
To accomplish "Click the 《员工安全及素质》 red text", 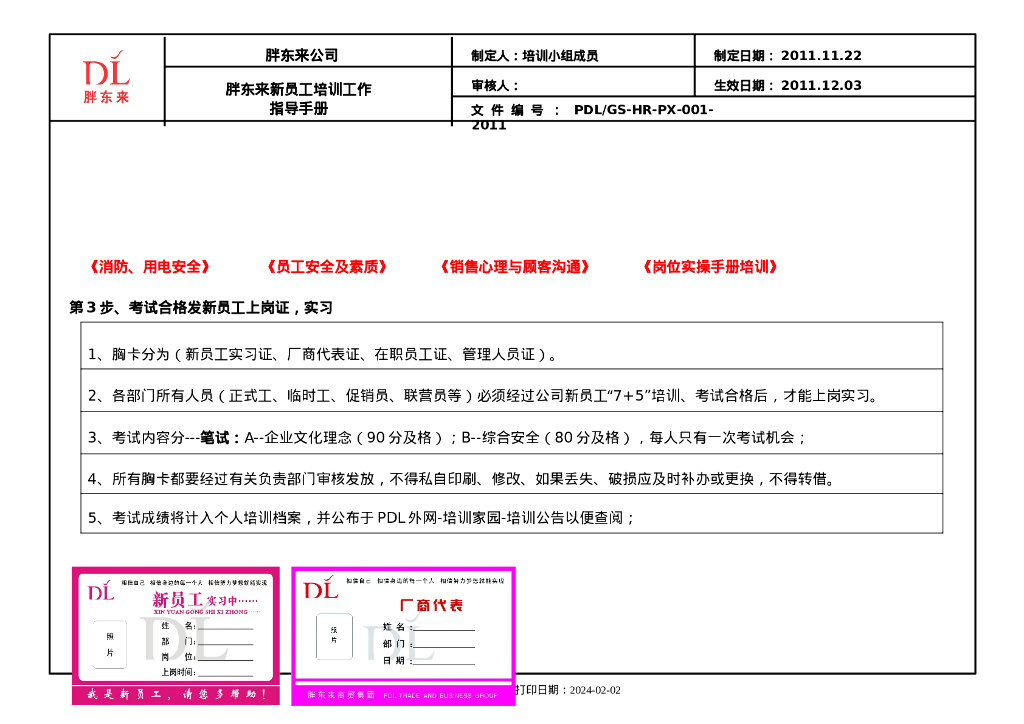I will [327, 266].
